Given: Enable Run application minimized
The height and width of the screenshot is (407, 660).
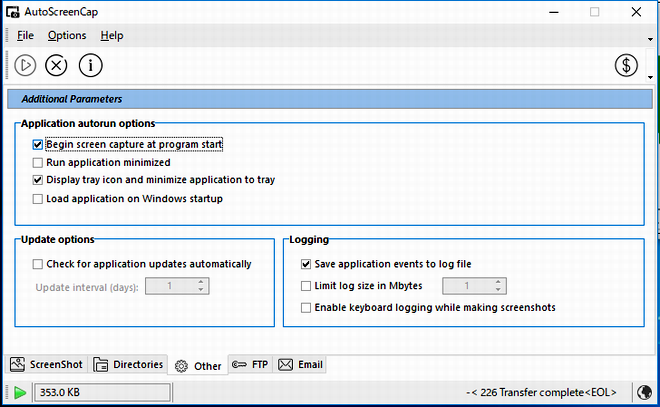Looking at the screenshot, I should coord(37,162).
